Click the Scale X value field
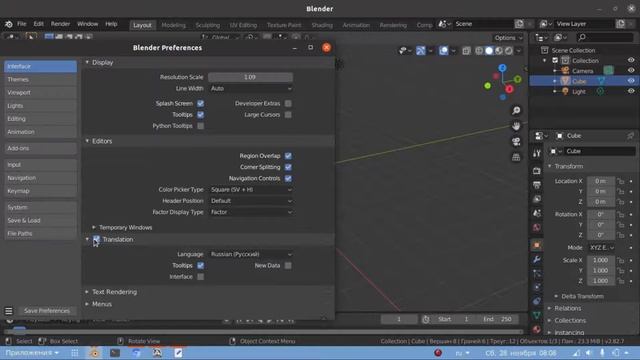This screenshot has height=360, width=640. (601, 260)
